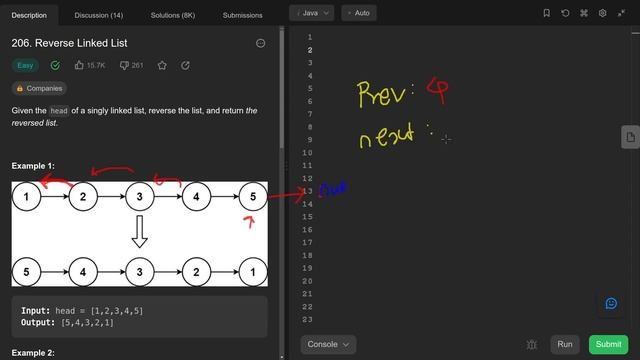Click line number 23 in editor
This screenshot has width=640, height=360.
click(x=307, y=320)
